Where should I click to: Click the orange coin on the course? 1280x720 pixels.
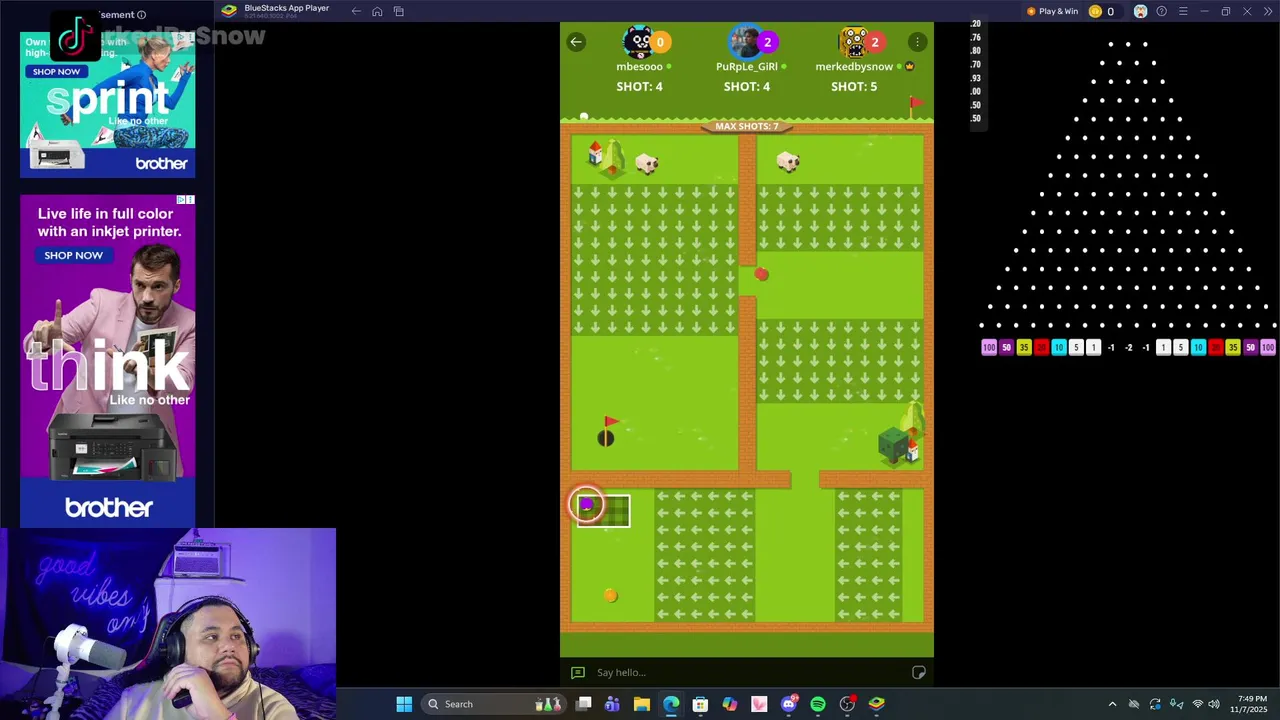tap(611, 596)
